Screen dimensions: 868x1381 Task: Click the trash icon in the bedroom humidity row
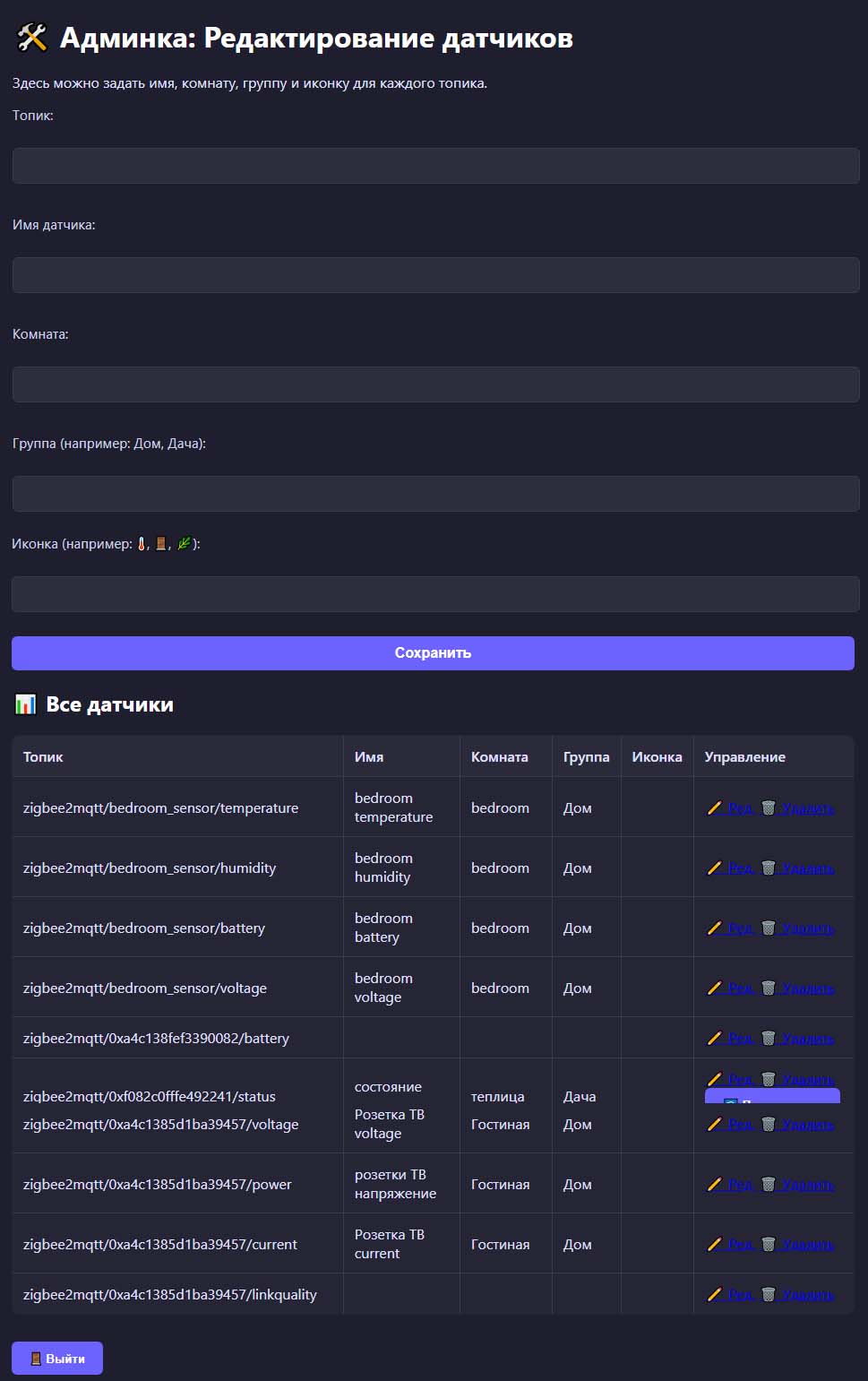point(769,867)
